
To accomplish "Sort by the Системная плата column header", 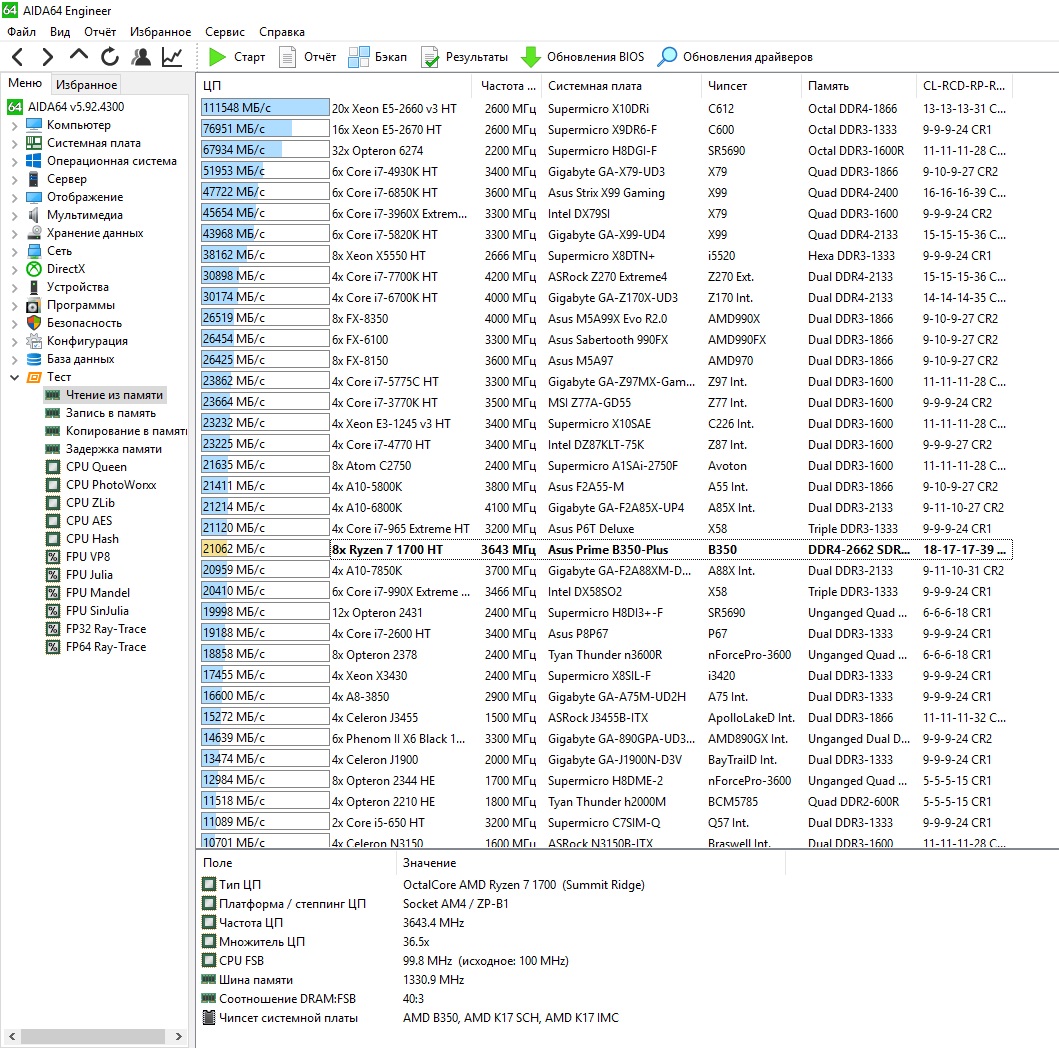I will pyautogui.click(x=621, y=86).
